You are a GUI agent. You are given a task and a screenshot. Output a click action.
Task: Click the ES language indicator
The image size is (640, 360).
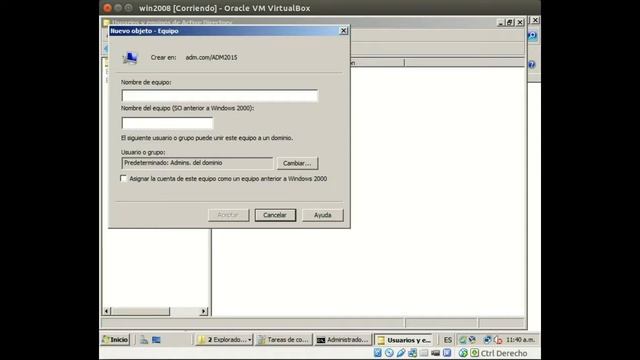coord(448,340)
